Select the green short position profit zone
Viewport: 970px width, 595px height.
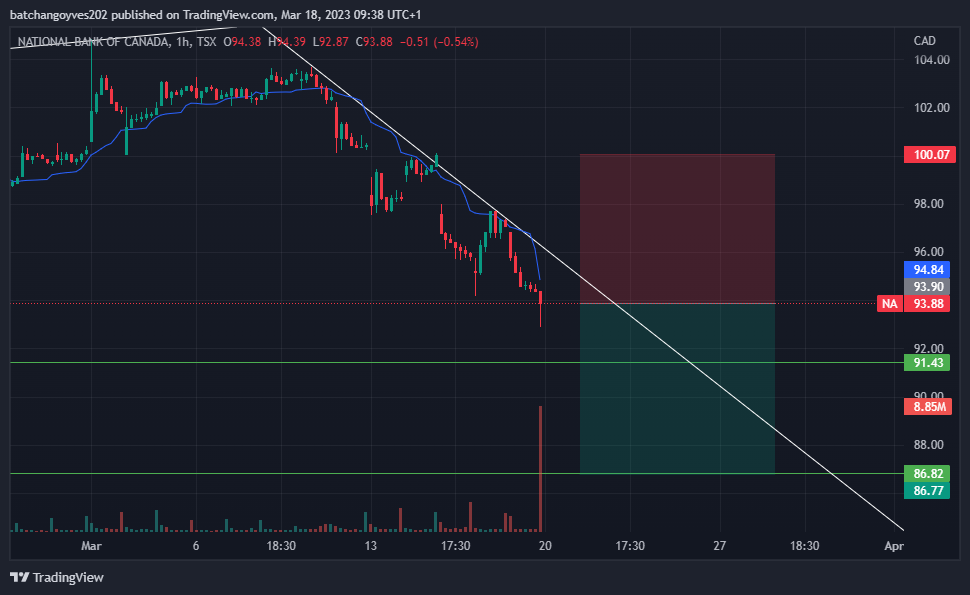(x=677, y=388)
